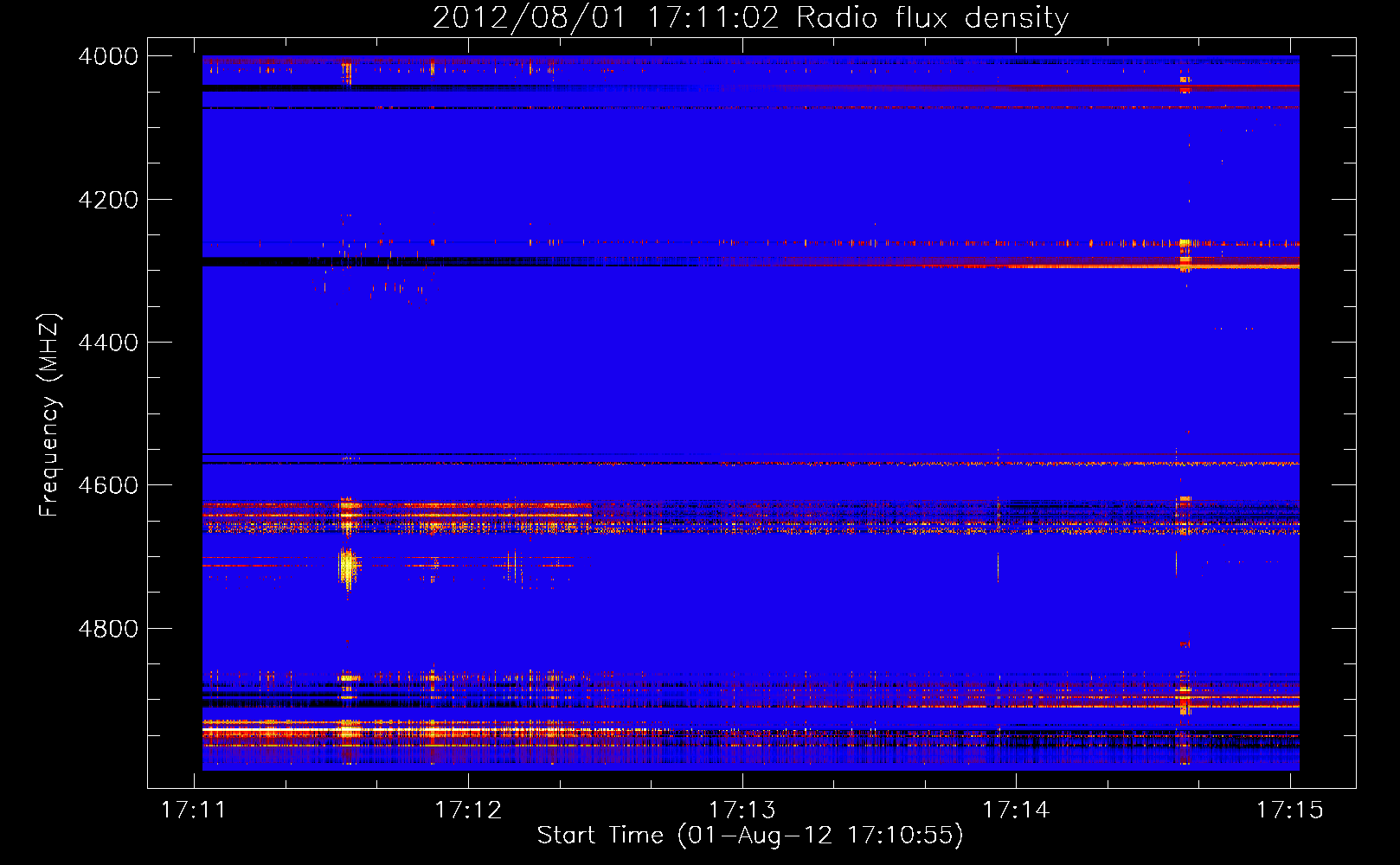Click the date '2012/08/01' in the title

tap(529, 17)
